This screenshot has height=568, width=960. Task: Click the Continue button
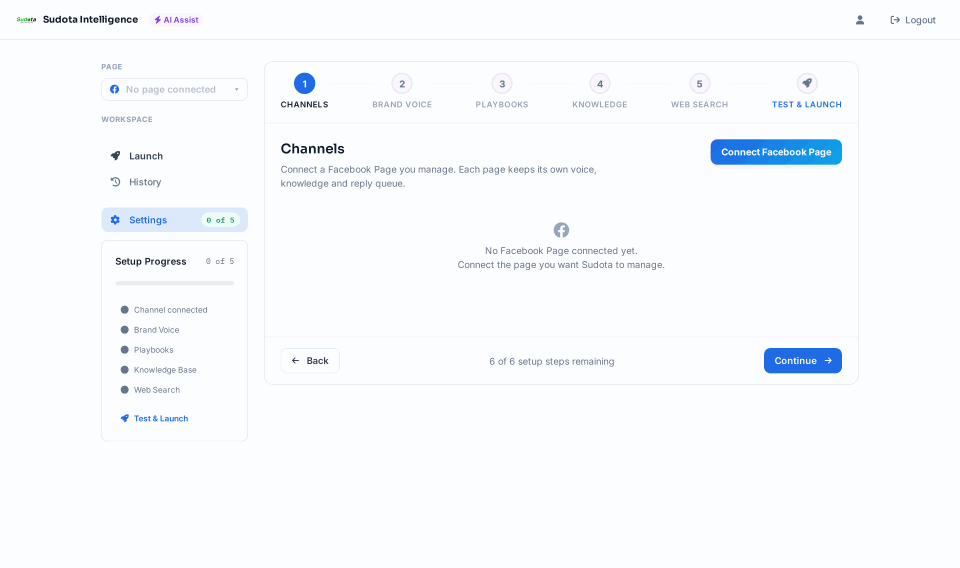coord(803,361)
